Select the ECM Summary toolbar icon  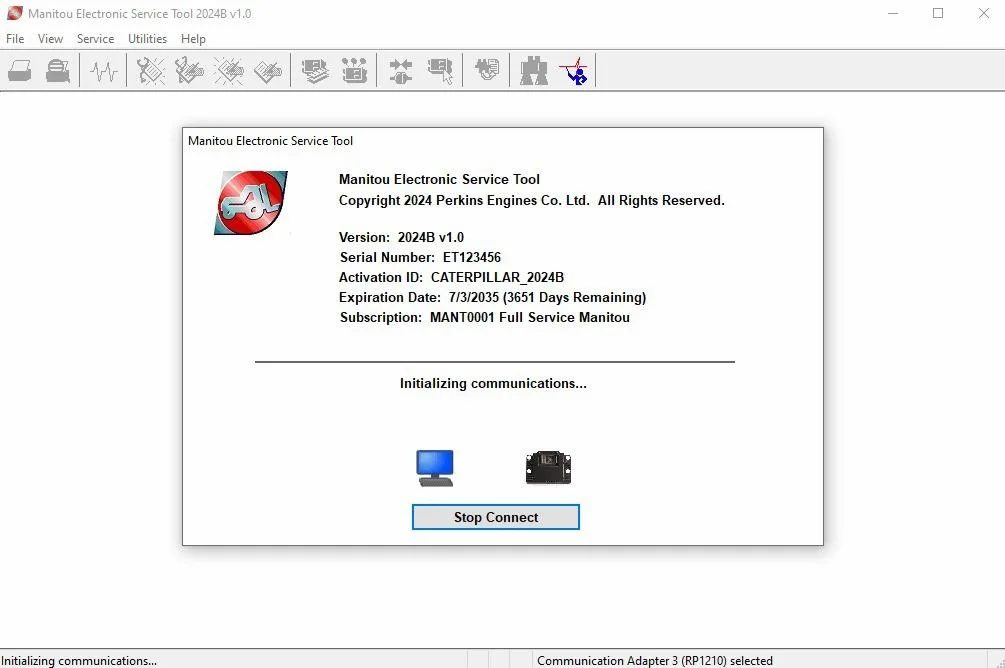coord(315,70)
